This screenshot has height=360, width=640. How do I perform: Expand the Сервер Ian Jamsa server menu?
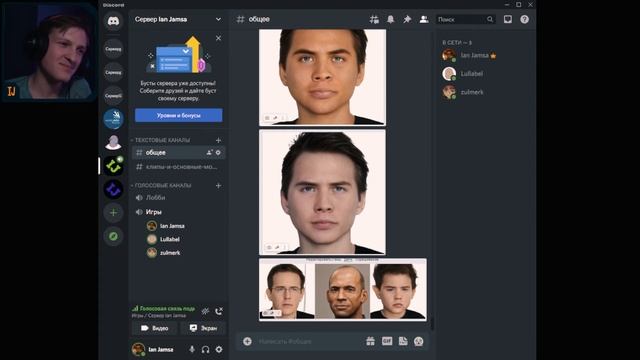[x=178, y=19]
